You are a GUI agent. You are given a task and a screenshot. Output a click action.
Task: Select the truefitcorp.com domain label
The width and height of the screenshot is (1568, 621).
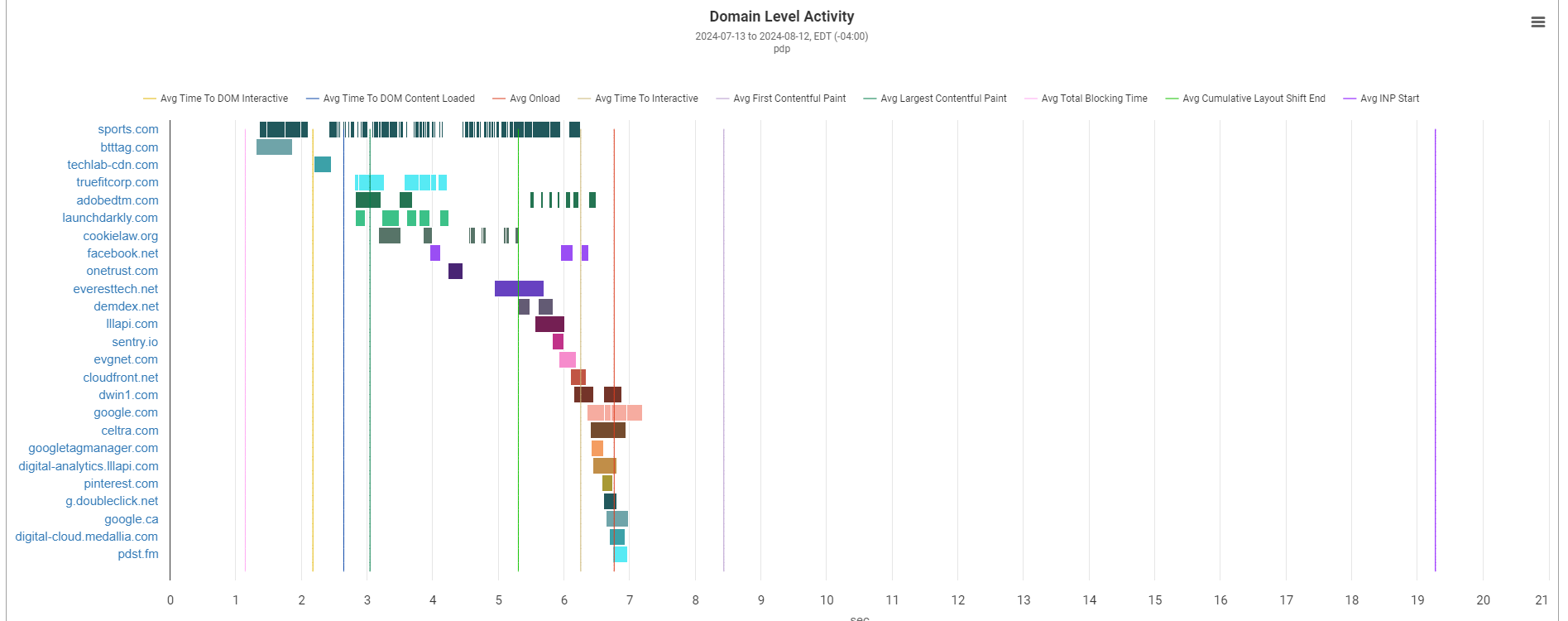[x=117, y=182]
